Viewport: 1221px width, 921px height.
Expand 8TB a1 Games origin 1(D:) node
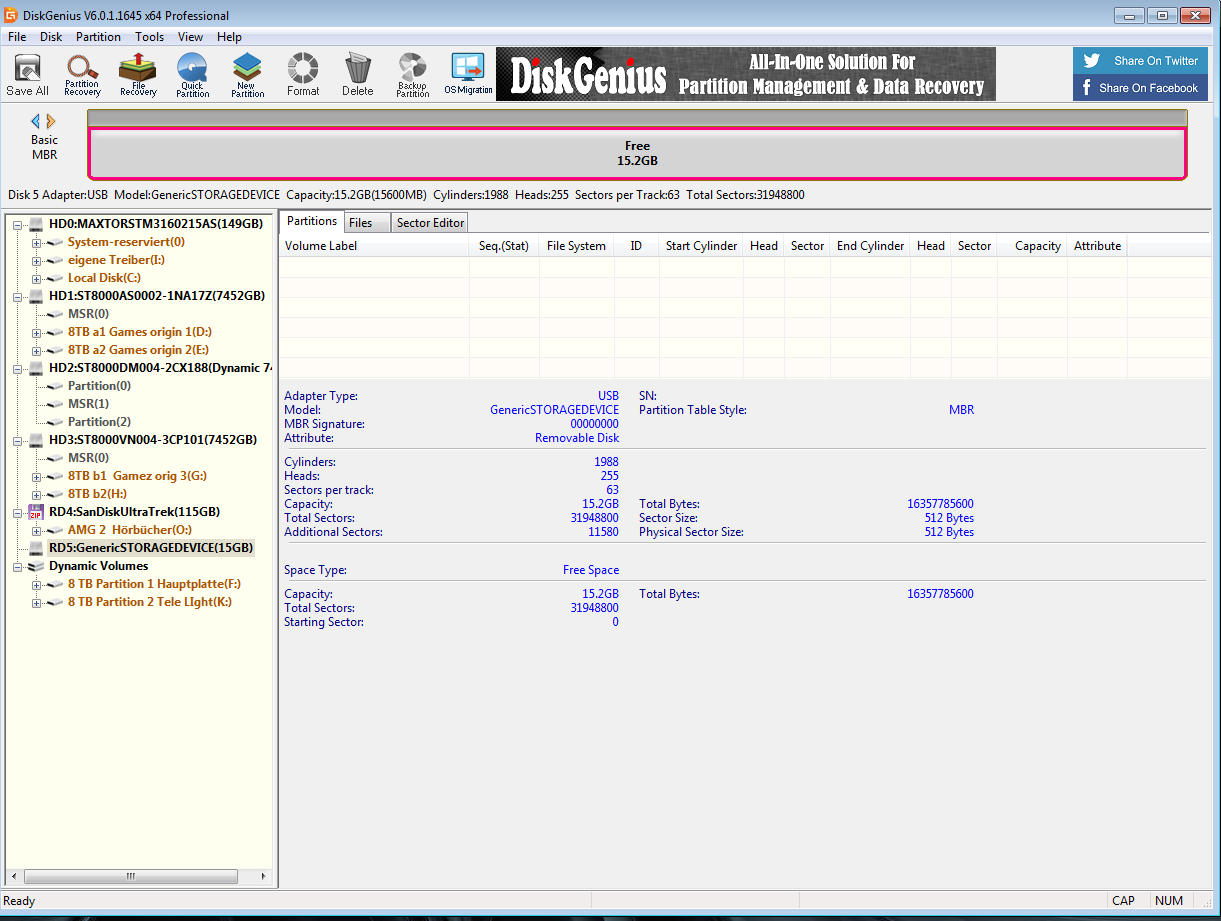tap(37, 332)
